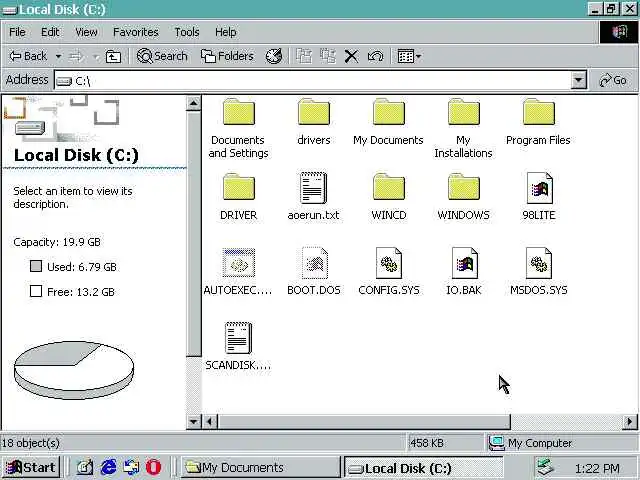
Task: Click the gray Used space swatch
Action: tap(36, 266)
